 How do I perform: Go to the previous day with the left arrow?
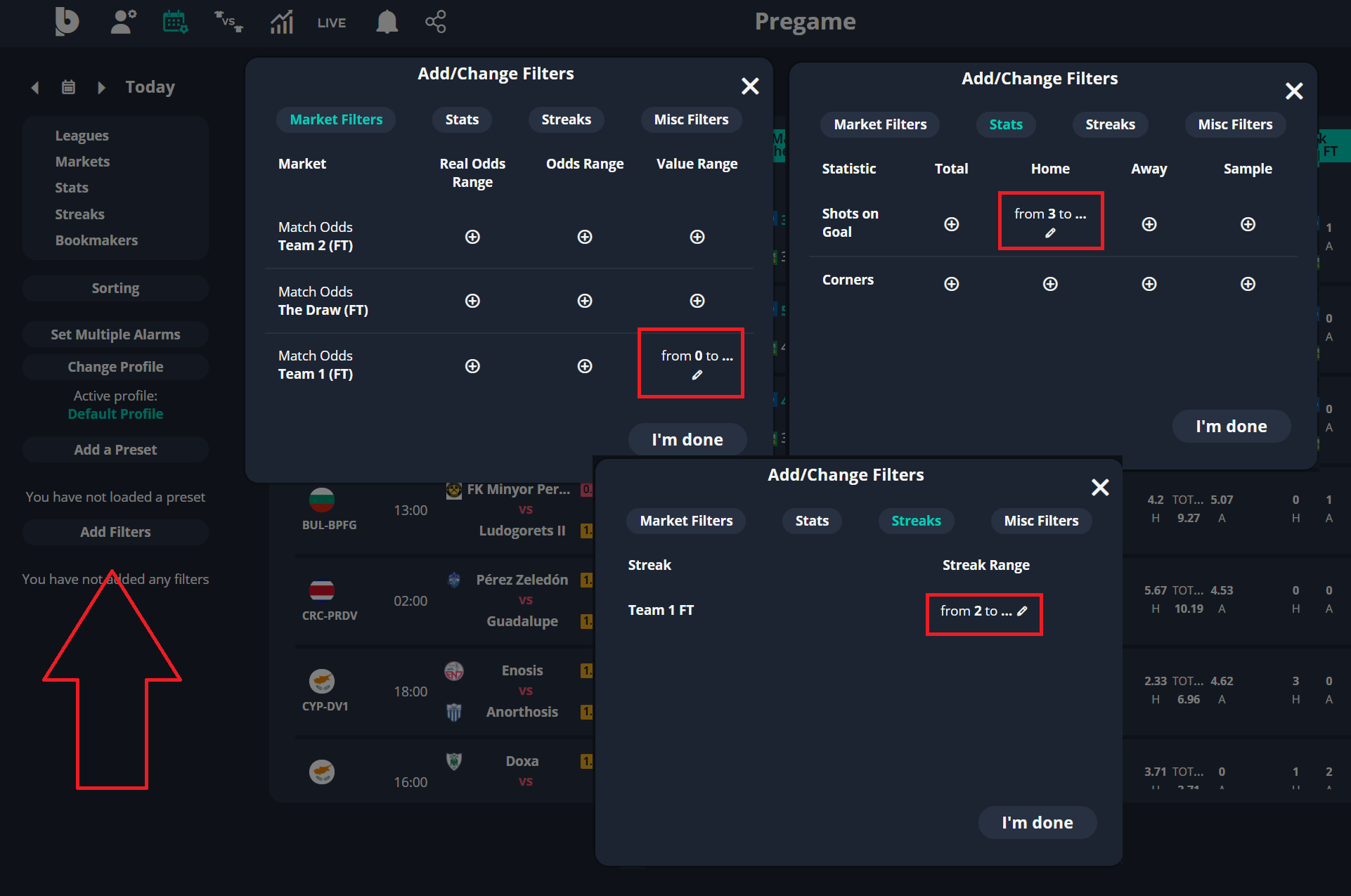click(x=34, y=86)
